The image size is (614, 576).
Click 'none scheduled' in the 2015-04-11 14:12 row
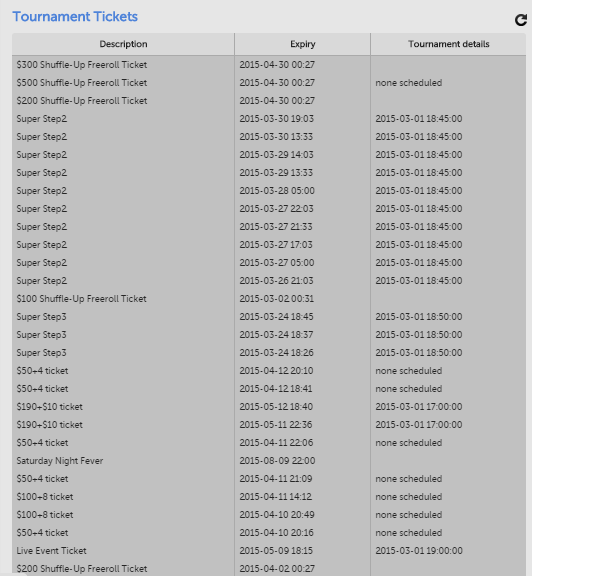click(408, 497)
